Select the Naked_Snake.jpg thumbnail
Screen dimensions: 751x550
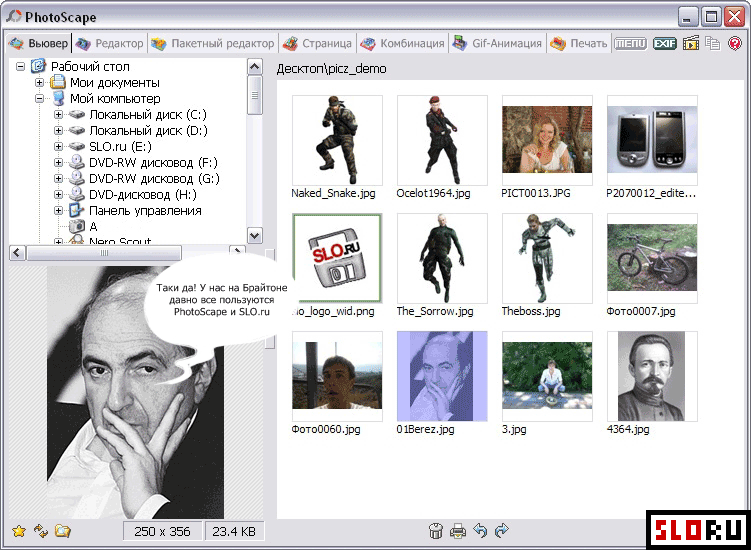point(337,140)
